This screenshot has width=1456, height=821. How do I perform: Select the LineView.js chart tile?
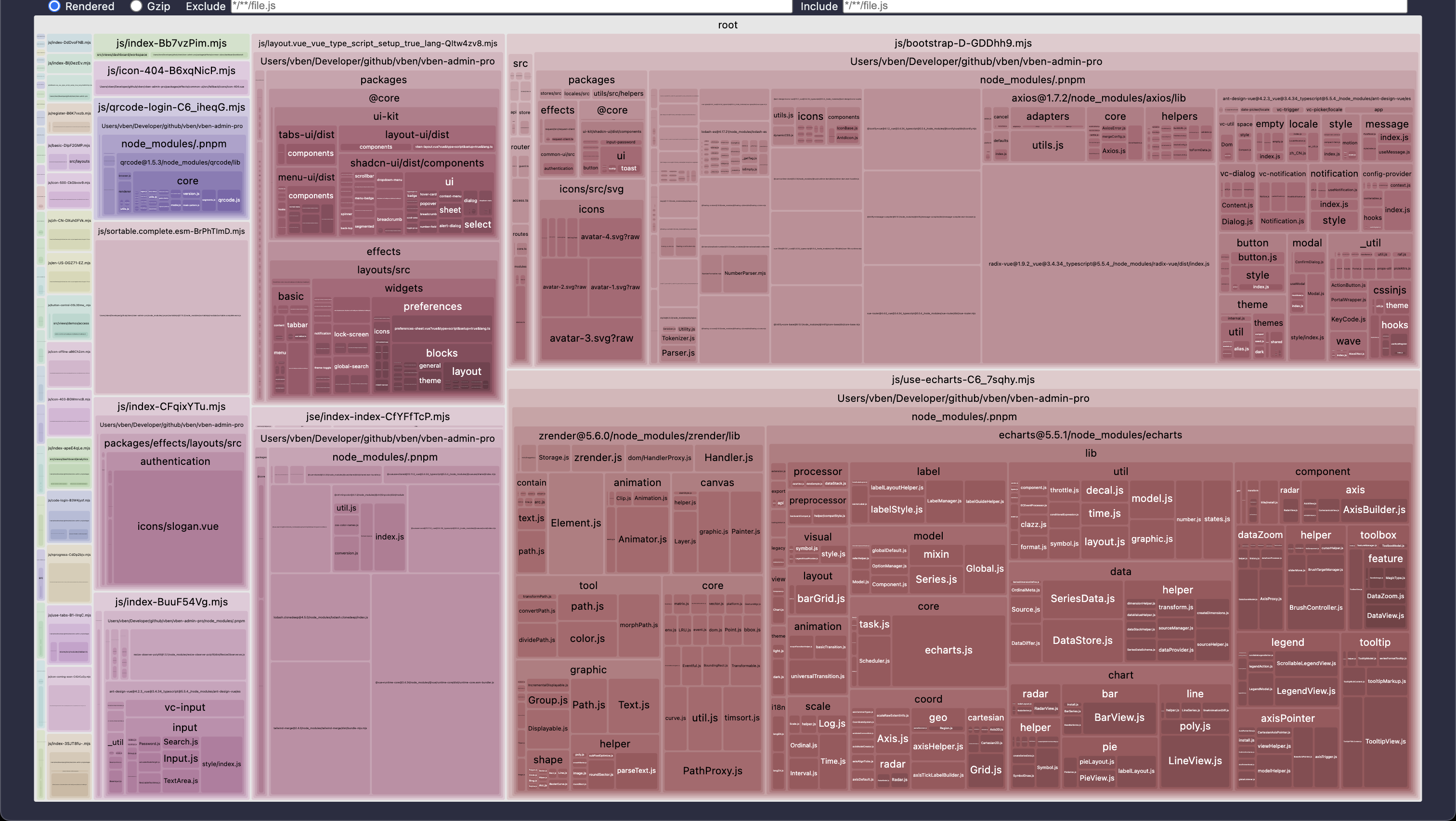tap(1194, 761)
